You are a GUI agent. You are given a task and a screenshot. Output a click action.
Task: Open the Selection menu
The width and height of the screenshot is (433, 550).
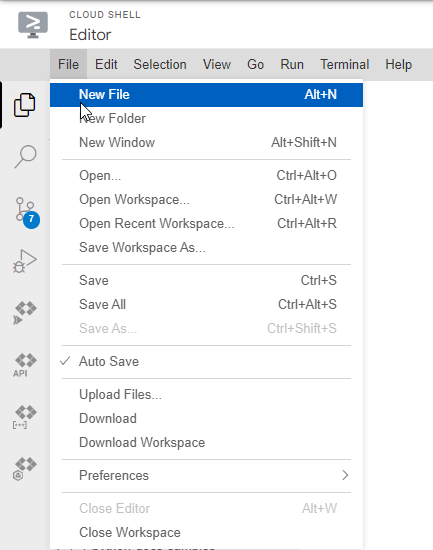click(x=160, y=65)
